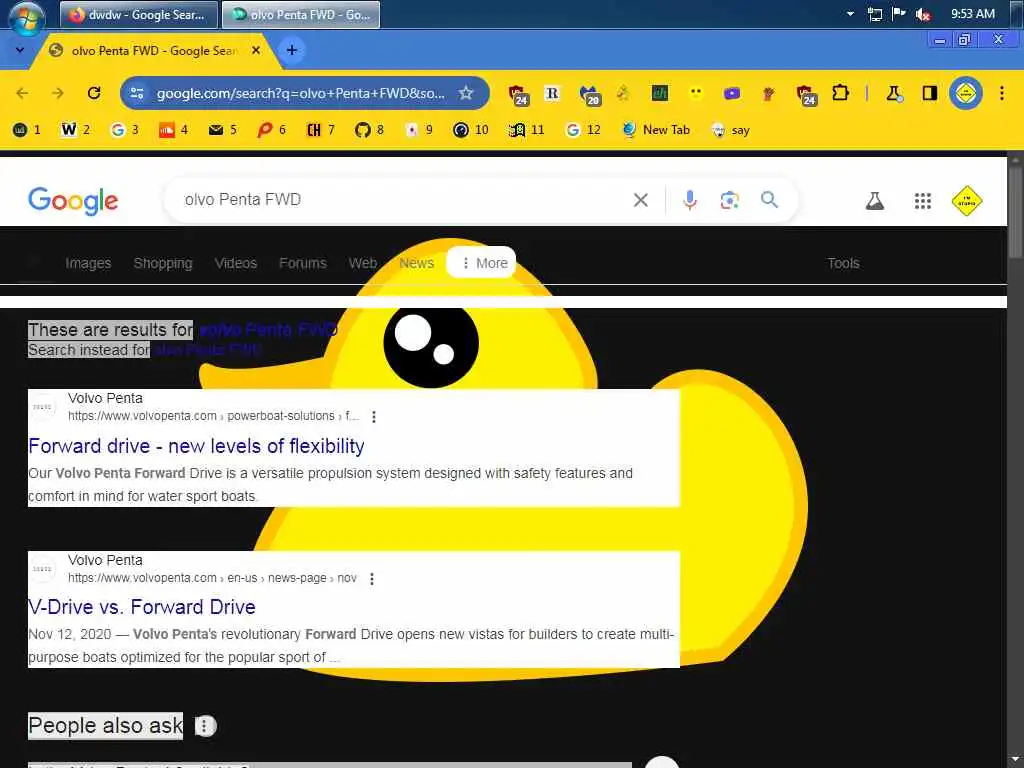The image size is (1024, 768).
Task: Open the network tray icon
Action: click(x=874, y=14)
